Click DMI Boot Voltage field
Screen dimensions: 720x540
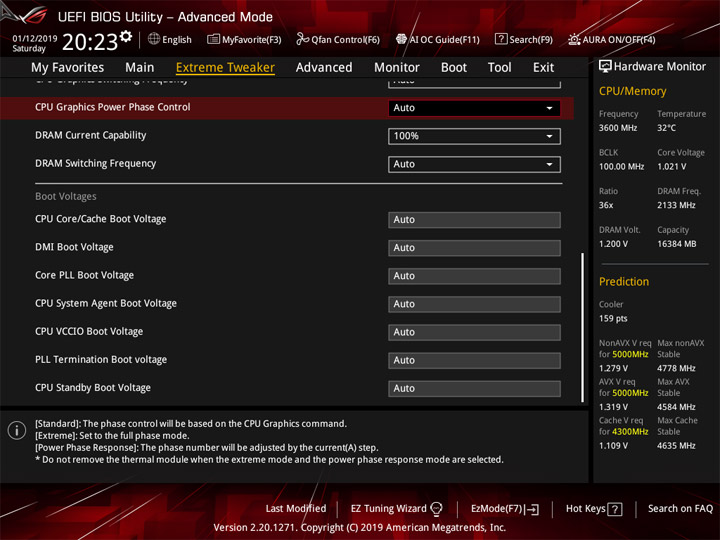click(x=474, y=248)
